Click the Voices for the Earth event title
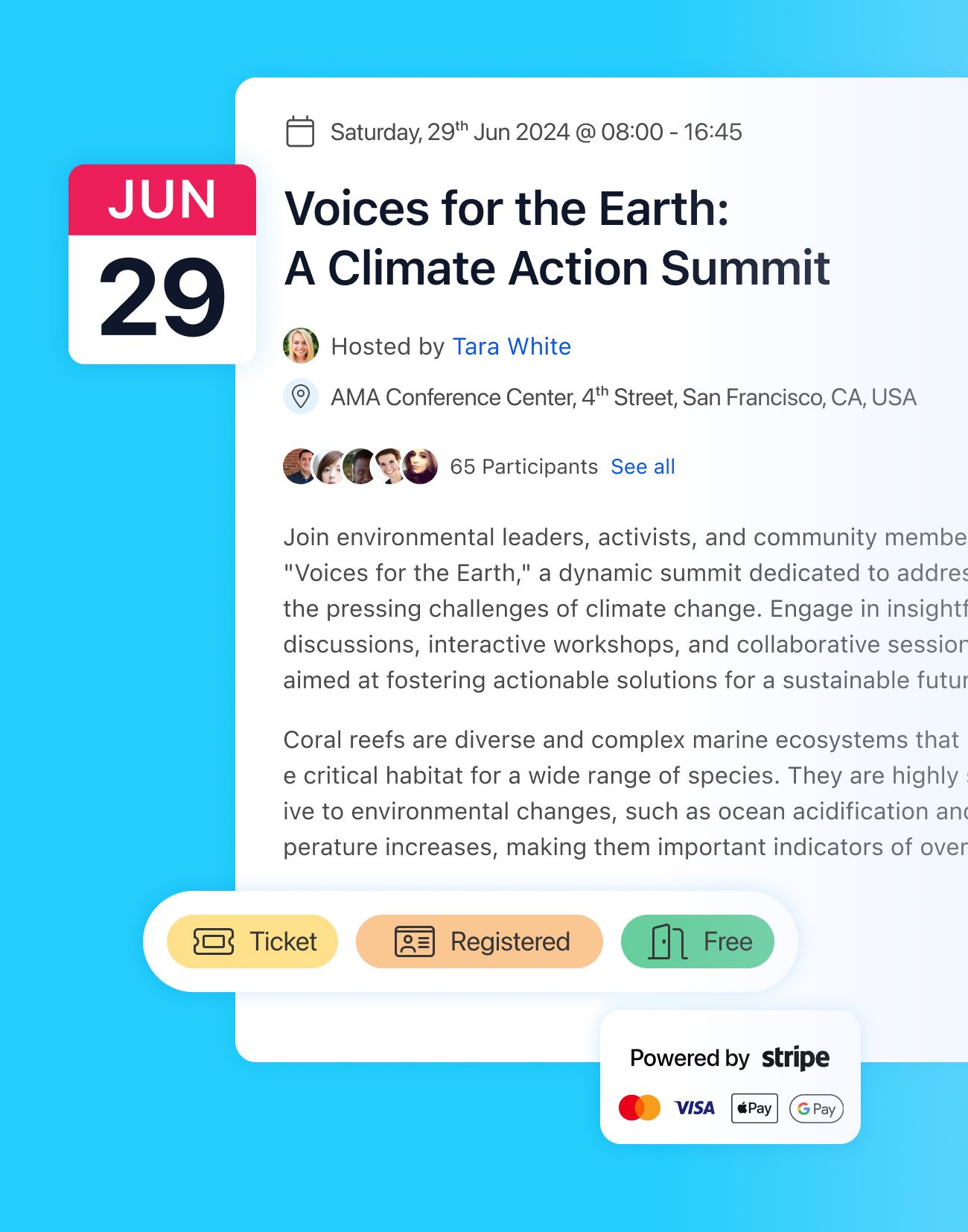Image resolution: width=968 pixels, height=1232 pixels. tap(556, 238)
